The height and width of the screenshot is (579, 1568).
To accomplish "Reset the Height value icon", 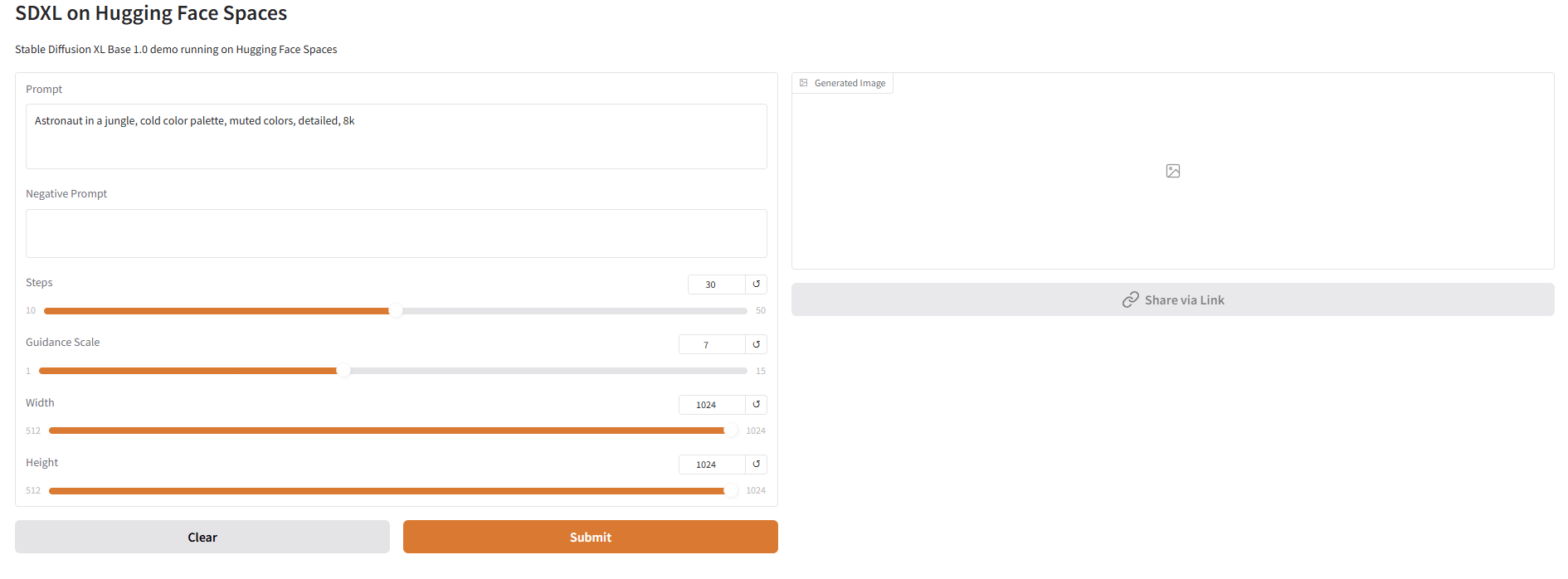I will coord(756,465).
